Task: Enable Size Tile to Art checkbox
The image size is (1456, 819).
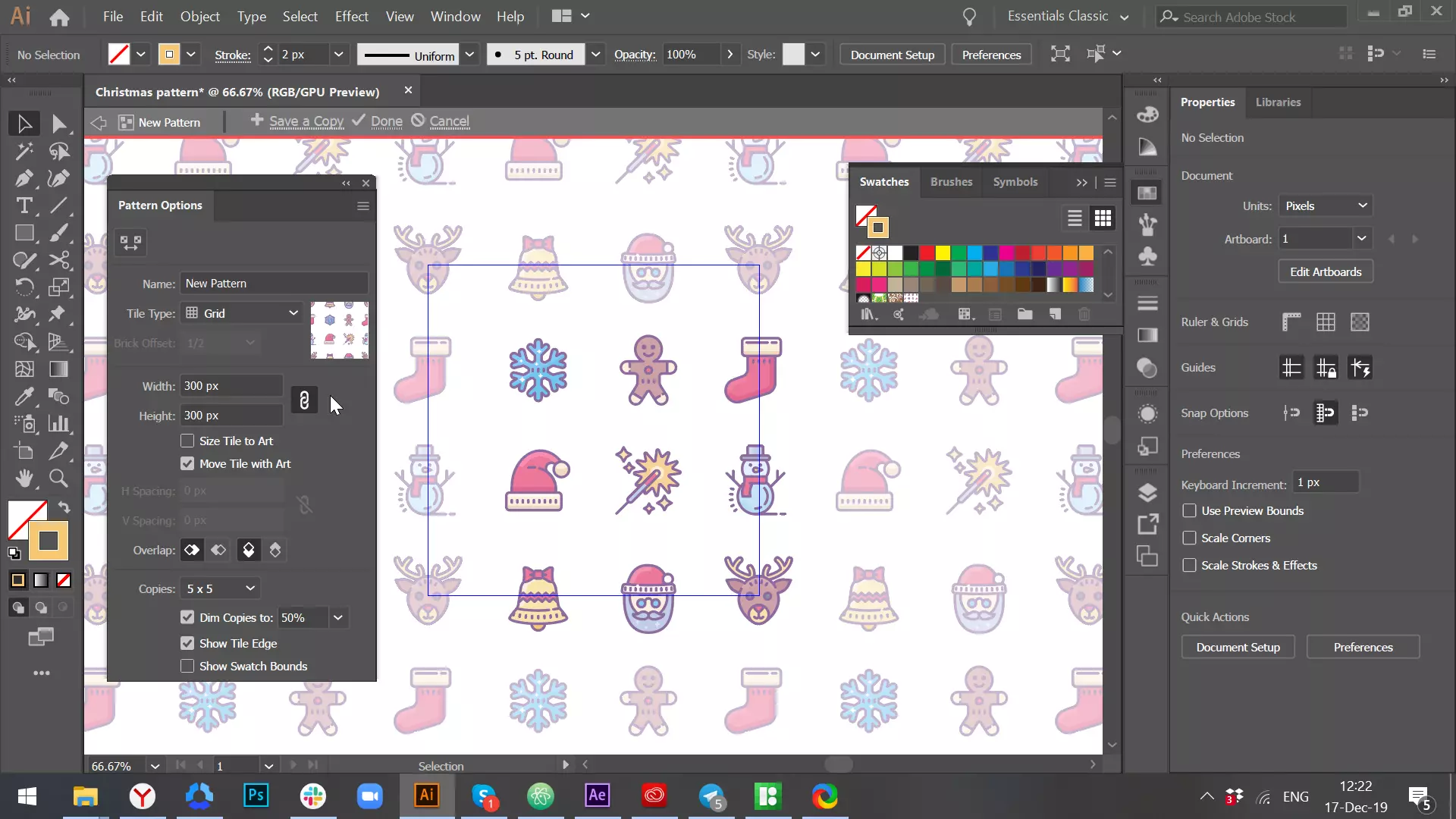Action: click(x=187, y=441)
